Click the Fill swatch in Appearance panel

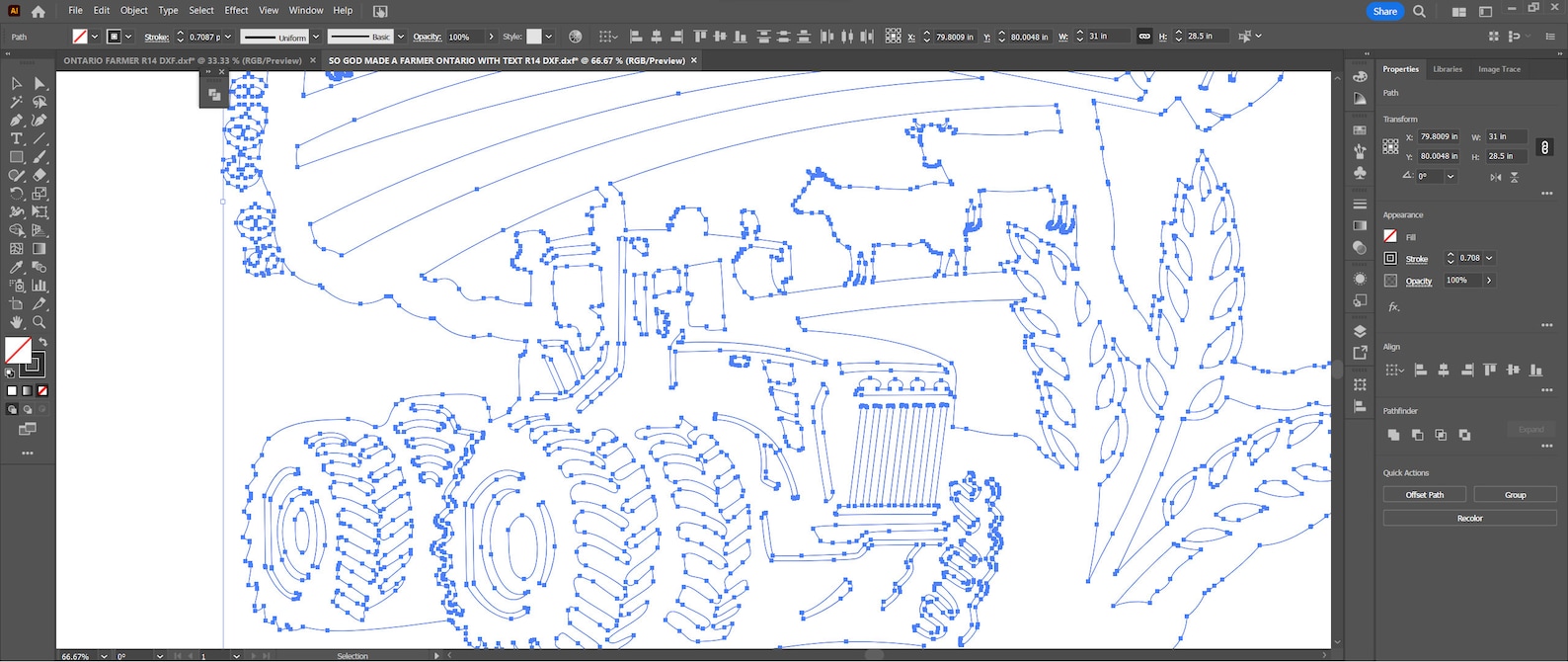(x=1390, y=236)
